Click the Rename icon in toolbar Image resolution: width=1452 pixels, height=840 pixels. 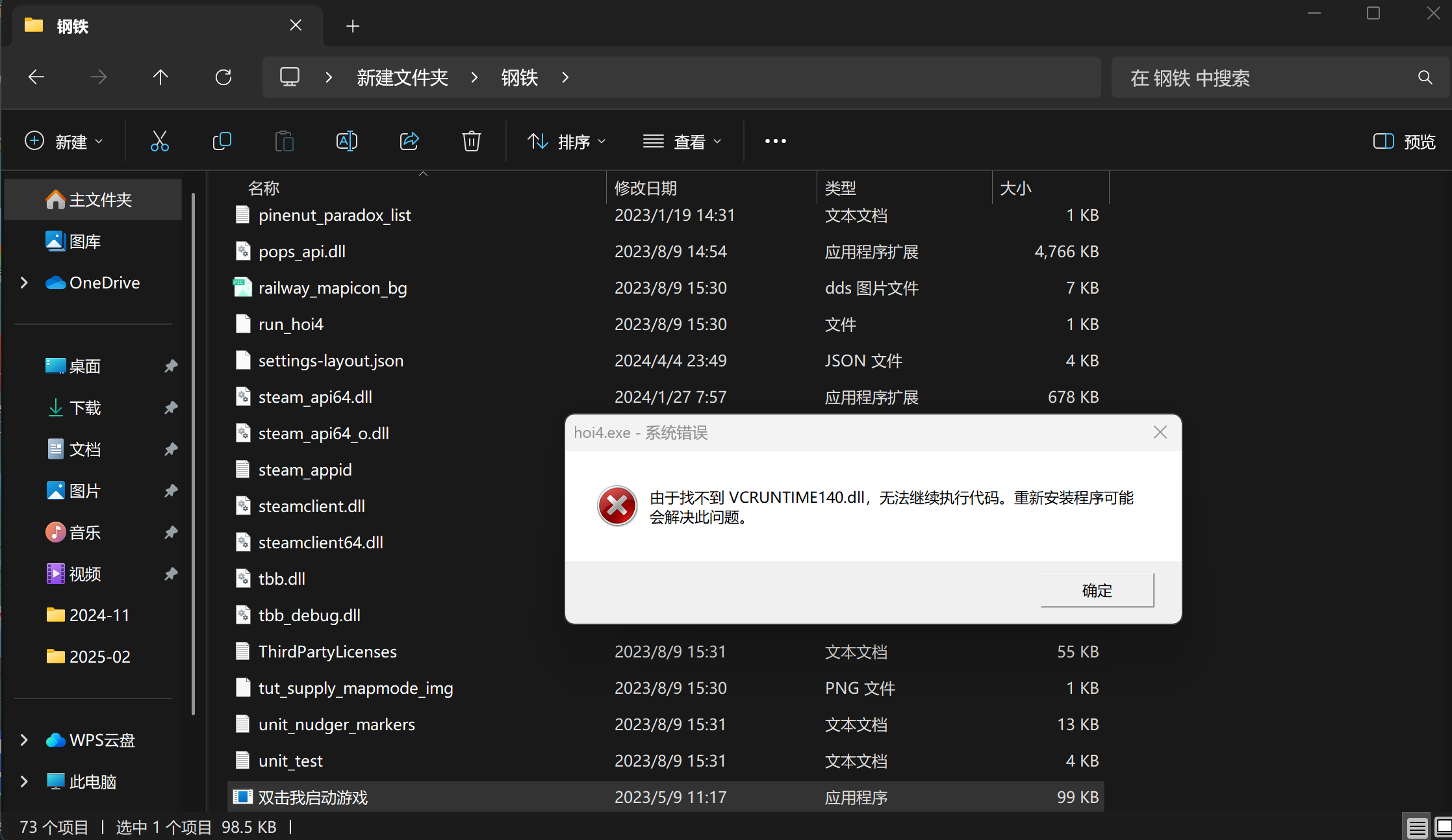(346, 141)
